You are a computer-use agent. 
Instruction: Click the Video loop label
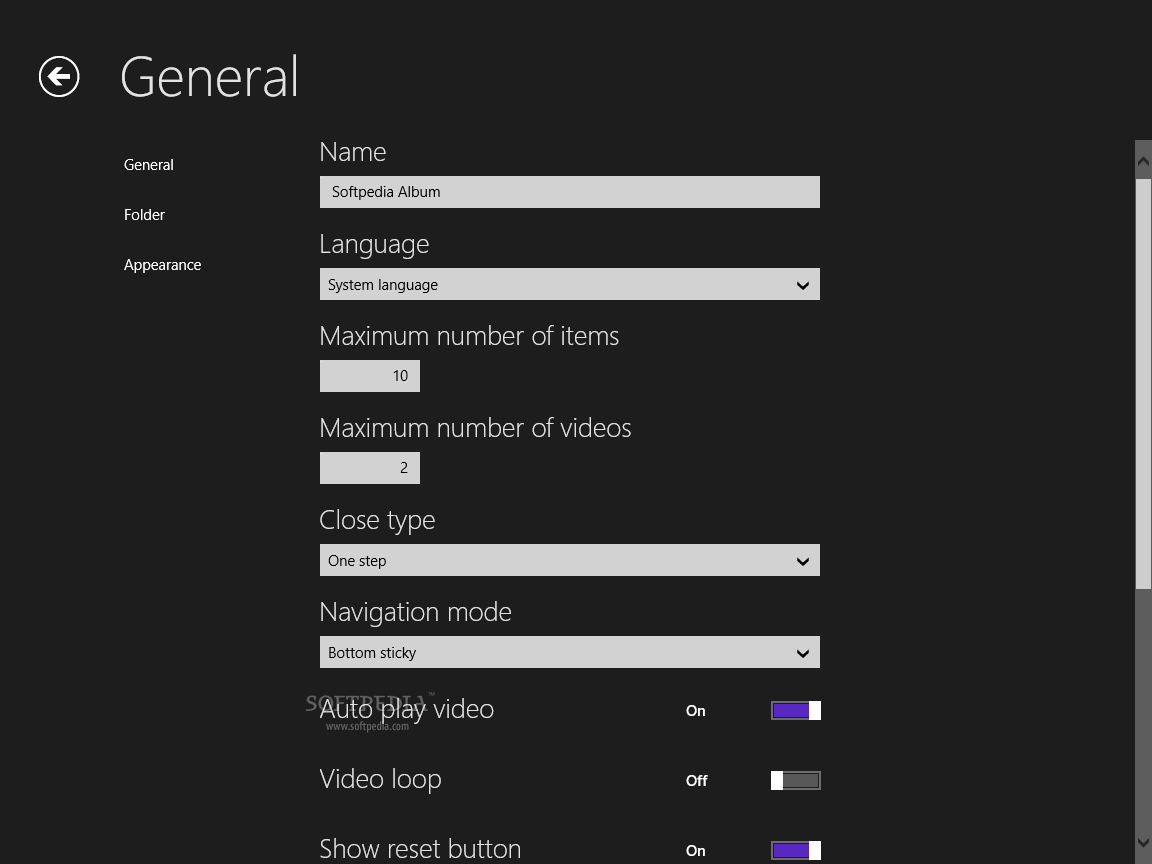point(381,779)
